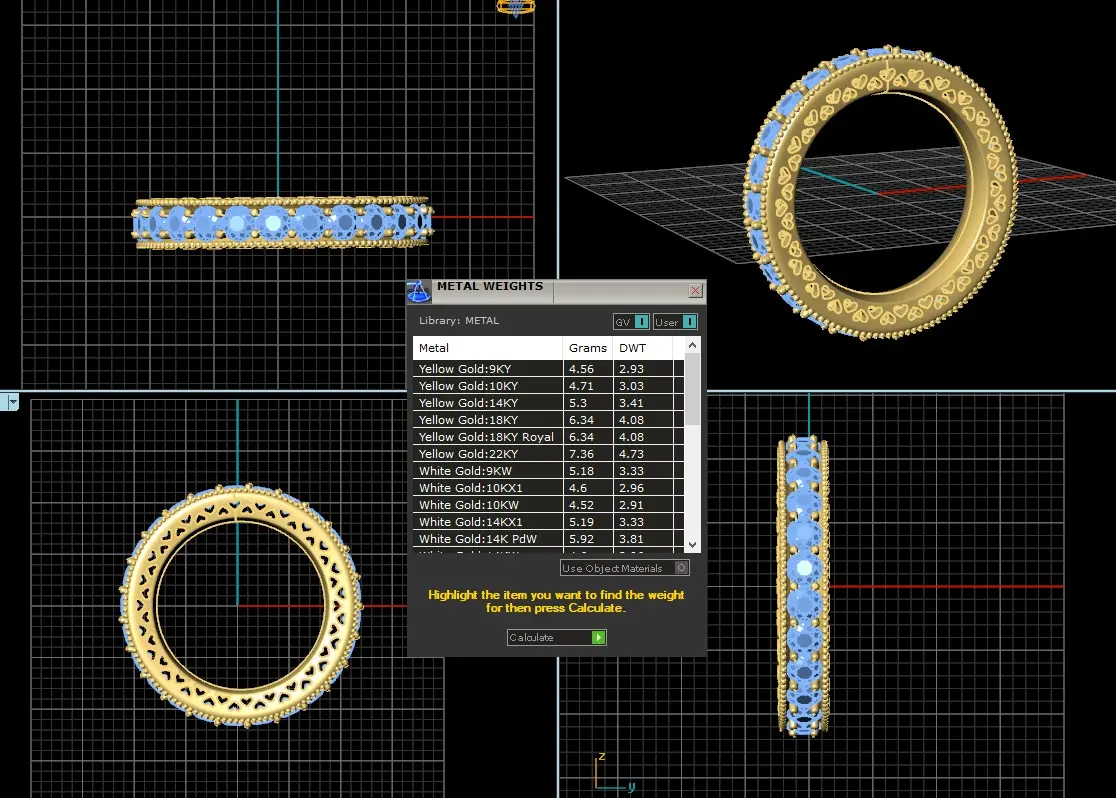The height and width of the screenshot is (798, 1116).
Task: Open the viewport dropdown arrow at left edge
Action: [x=13, y=401]
